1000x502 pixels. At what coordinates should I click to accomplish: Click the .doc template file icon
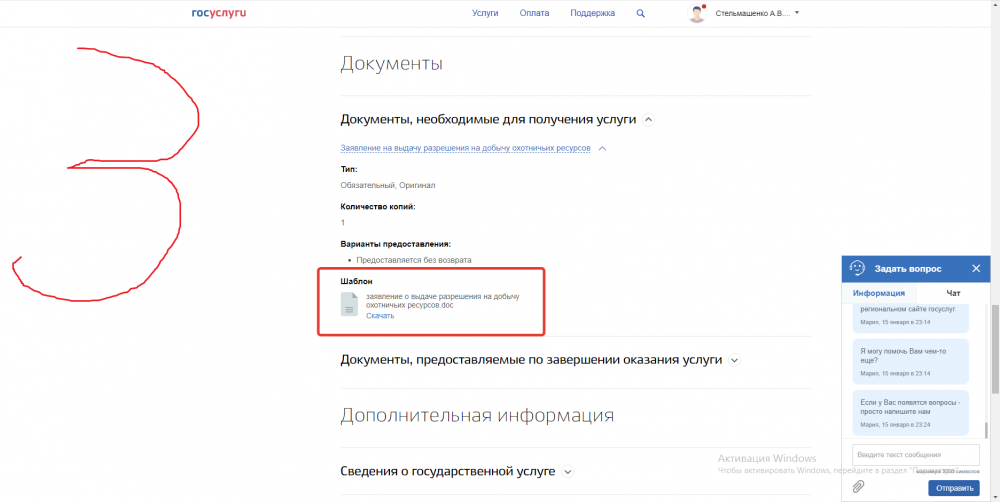pos(349,305)
